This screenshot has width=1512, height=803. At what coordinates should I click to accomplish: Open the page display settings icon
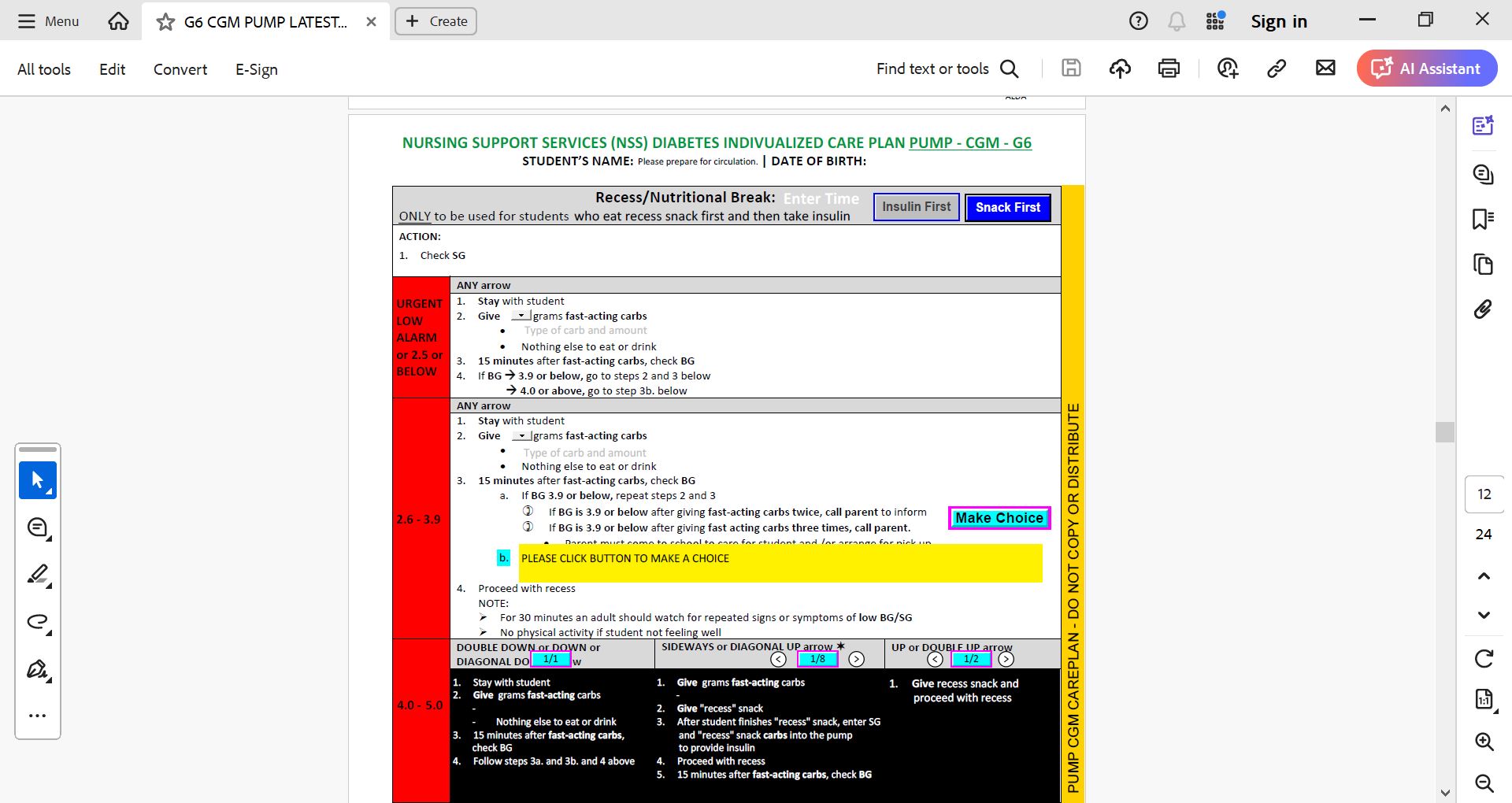1484,699
